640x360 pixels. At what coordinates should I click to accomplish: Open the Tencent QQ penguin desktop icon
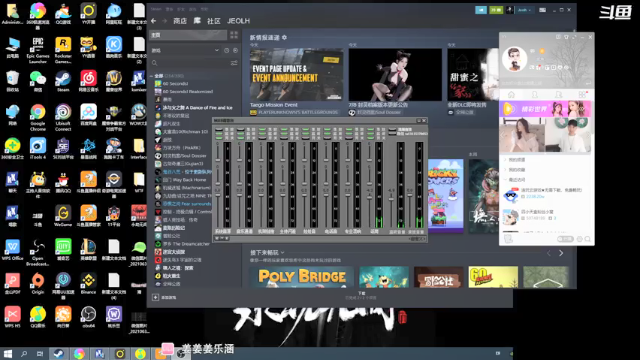tap(63, 182)
